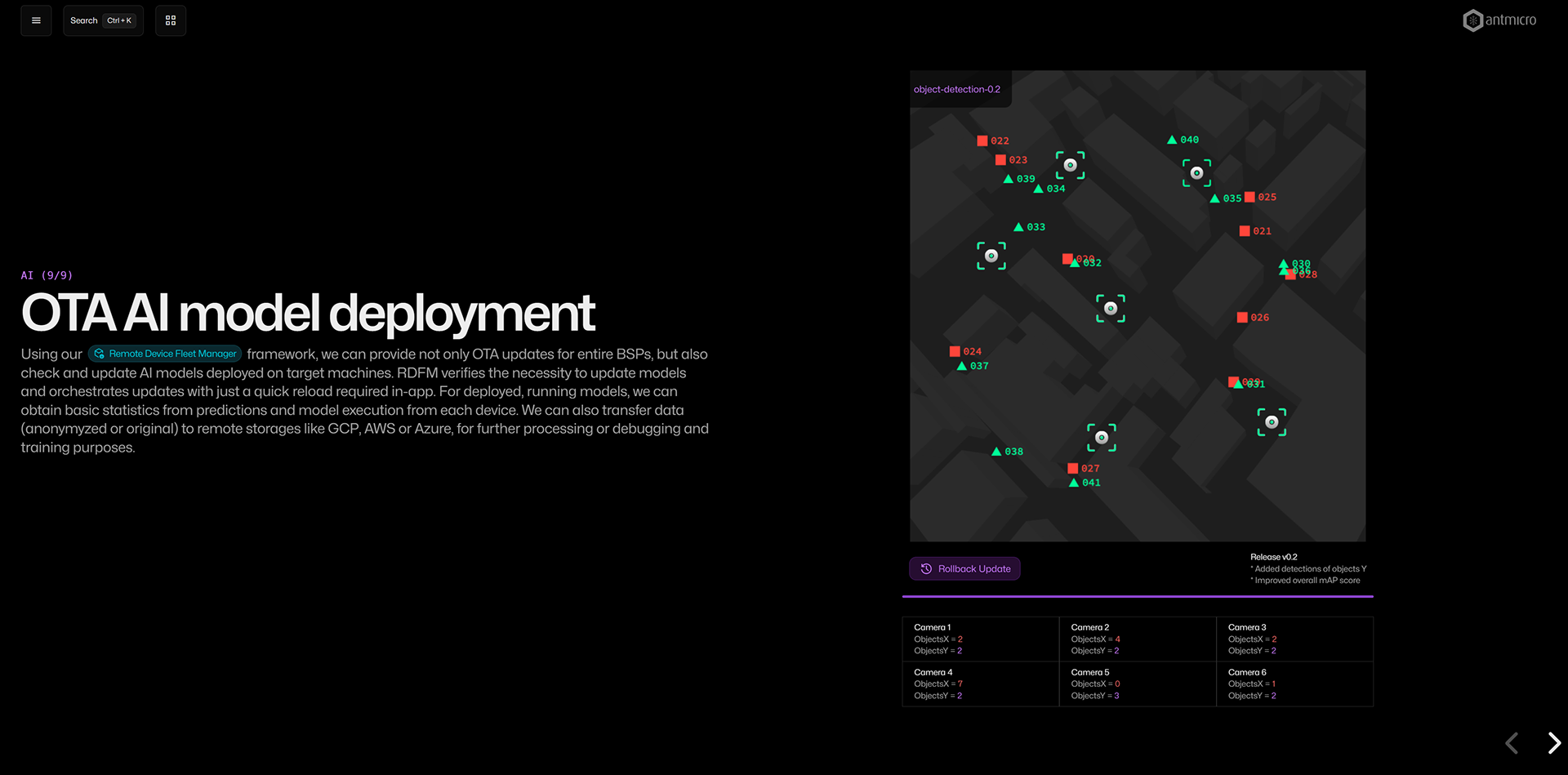The height and width of the screenshot is (775, 1568).
Task: Click the Search Ctrl+K box
Action: [103, 20]
